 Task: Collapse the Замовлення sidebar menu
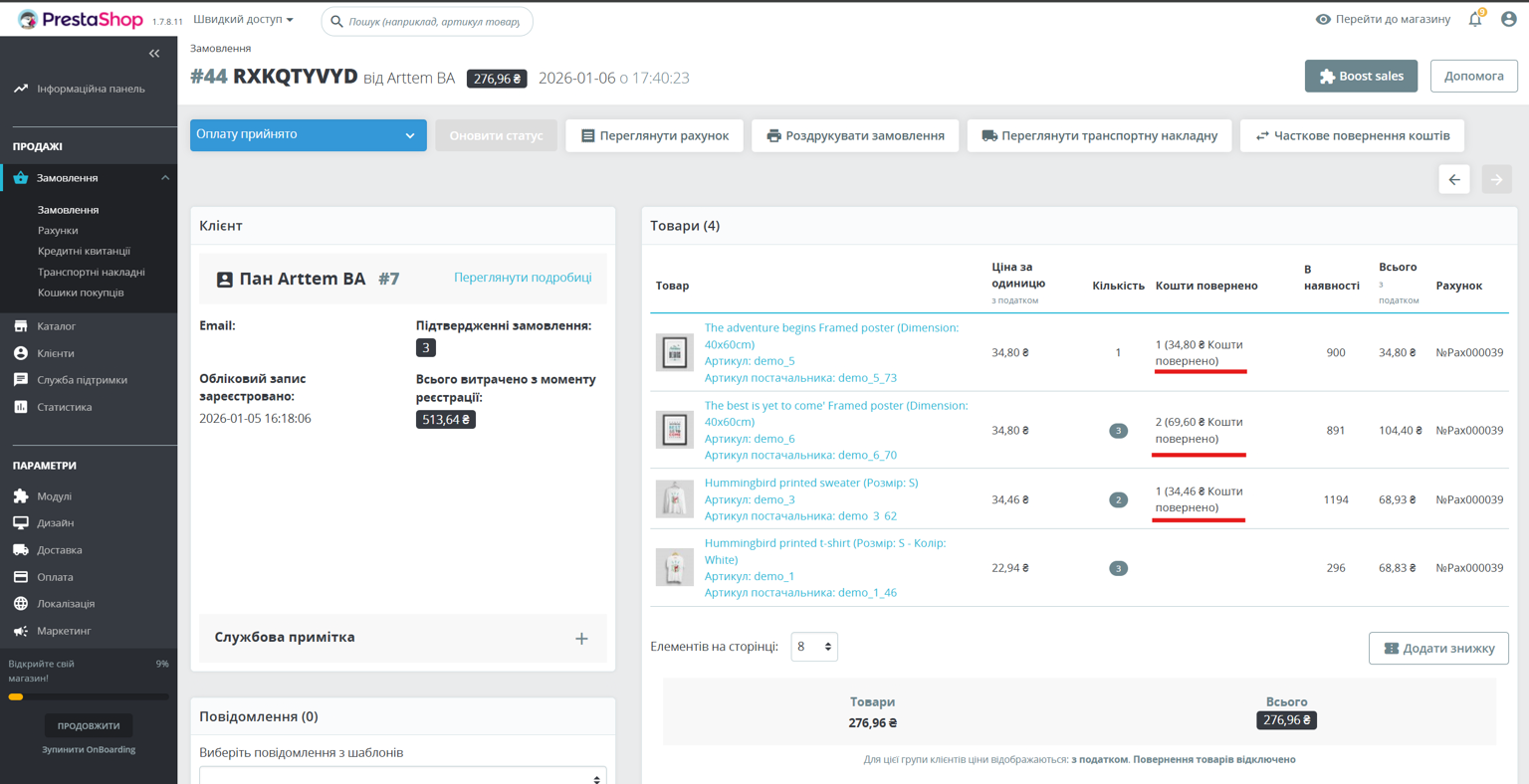click(165, 178)
